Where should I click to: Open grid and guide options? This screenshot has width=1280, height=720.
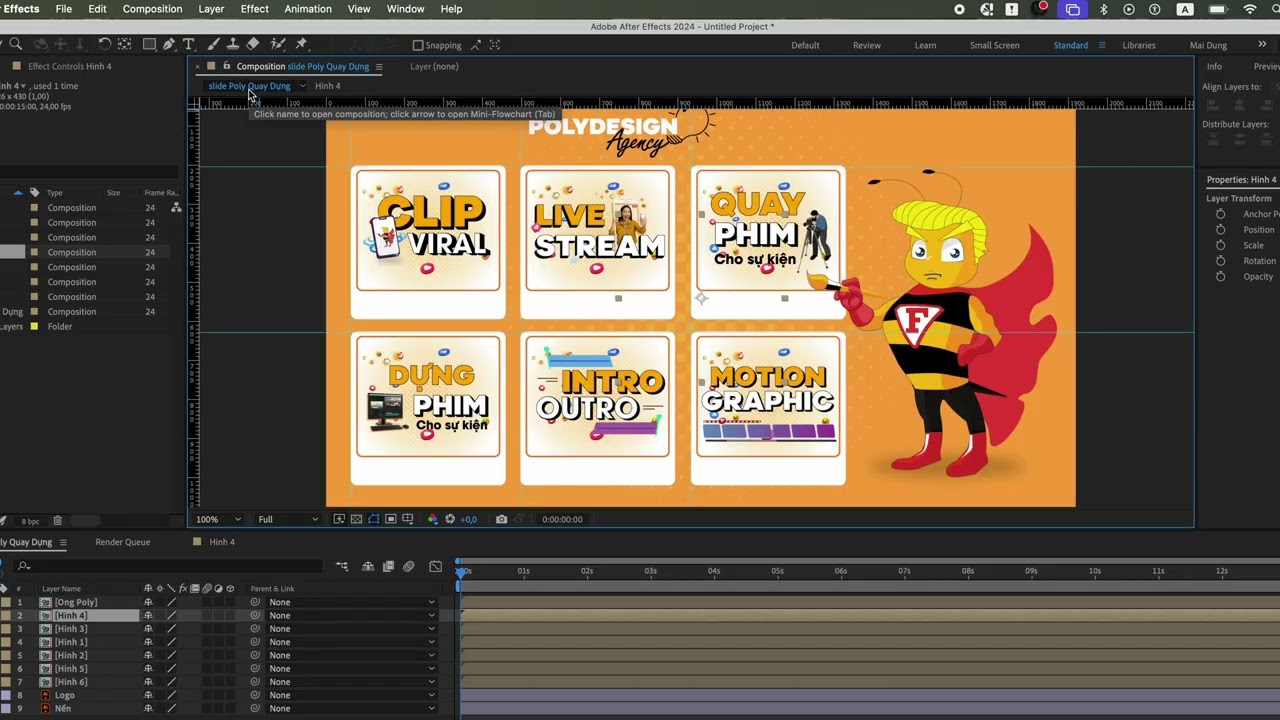[x=409, y=519]
